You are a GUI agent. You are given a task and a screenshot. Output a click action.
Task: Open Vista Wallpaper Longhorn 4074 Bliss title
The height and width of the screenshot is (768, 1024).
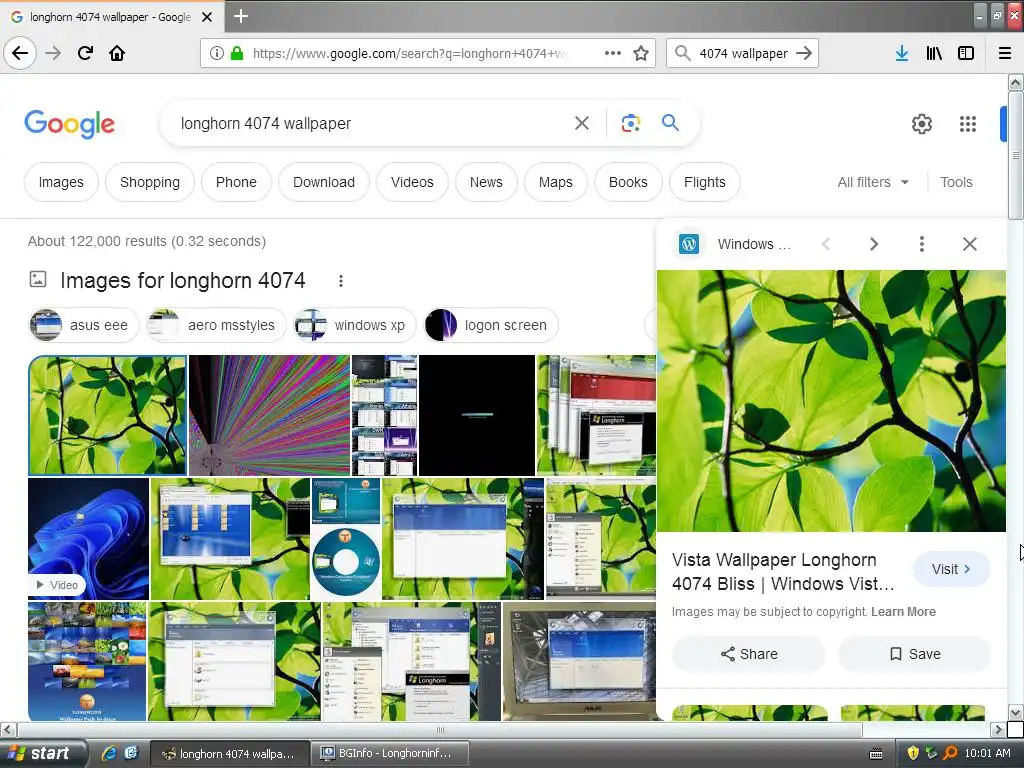[783, 572]
